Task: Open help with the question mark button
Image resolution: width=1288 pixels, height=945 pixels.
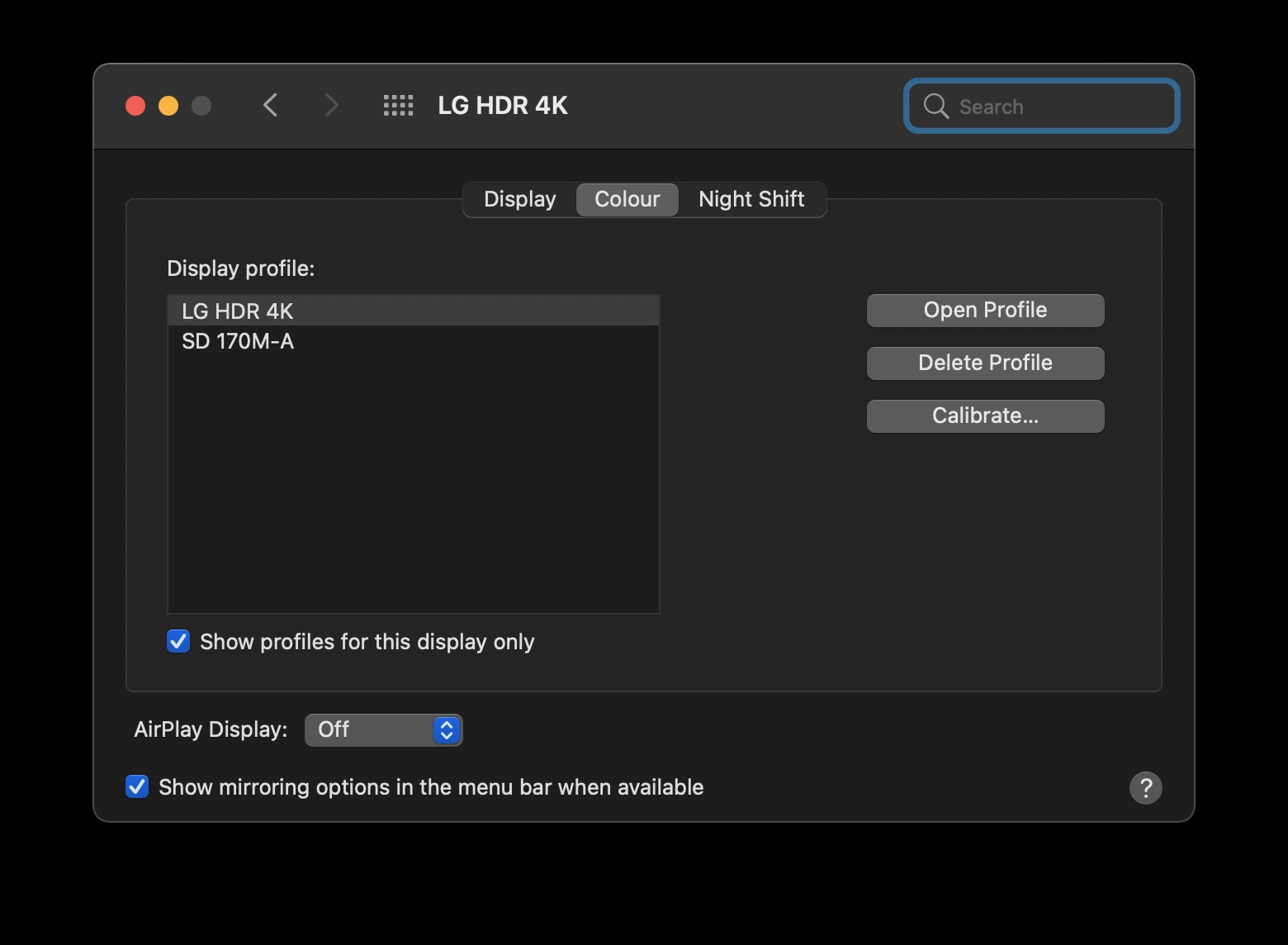Action: [x=1145, y=788]
